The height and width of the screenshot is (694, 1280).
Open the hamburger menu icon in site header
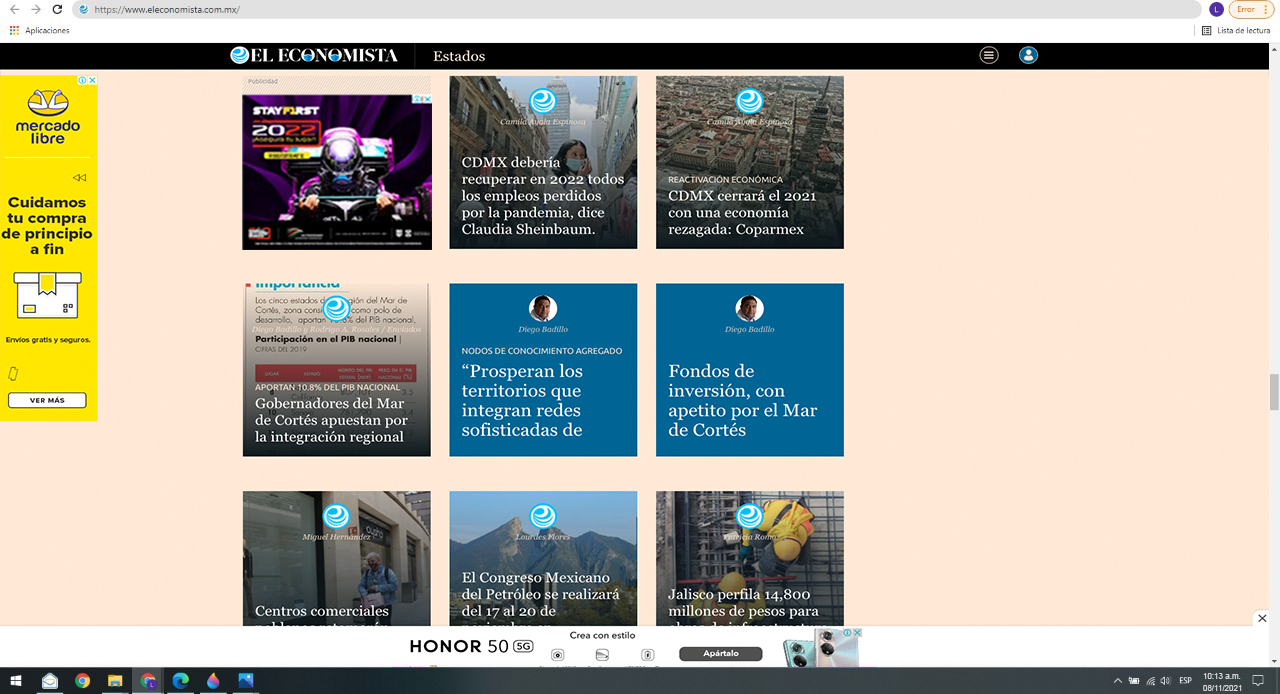click(x=989, y=55)
